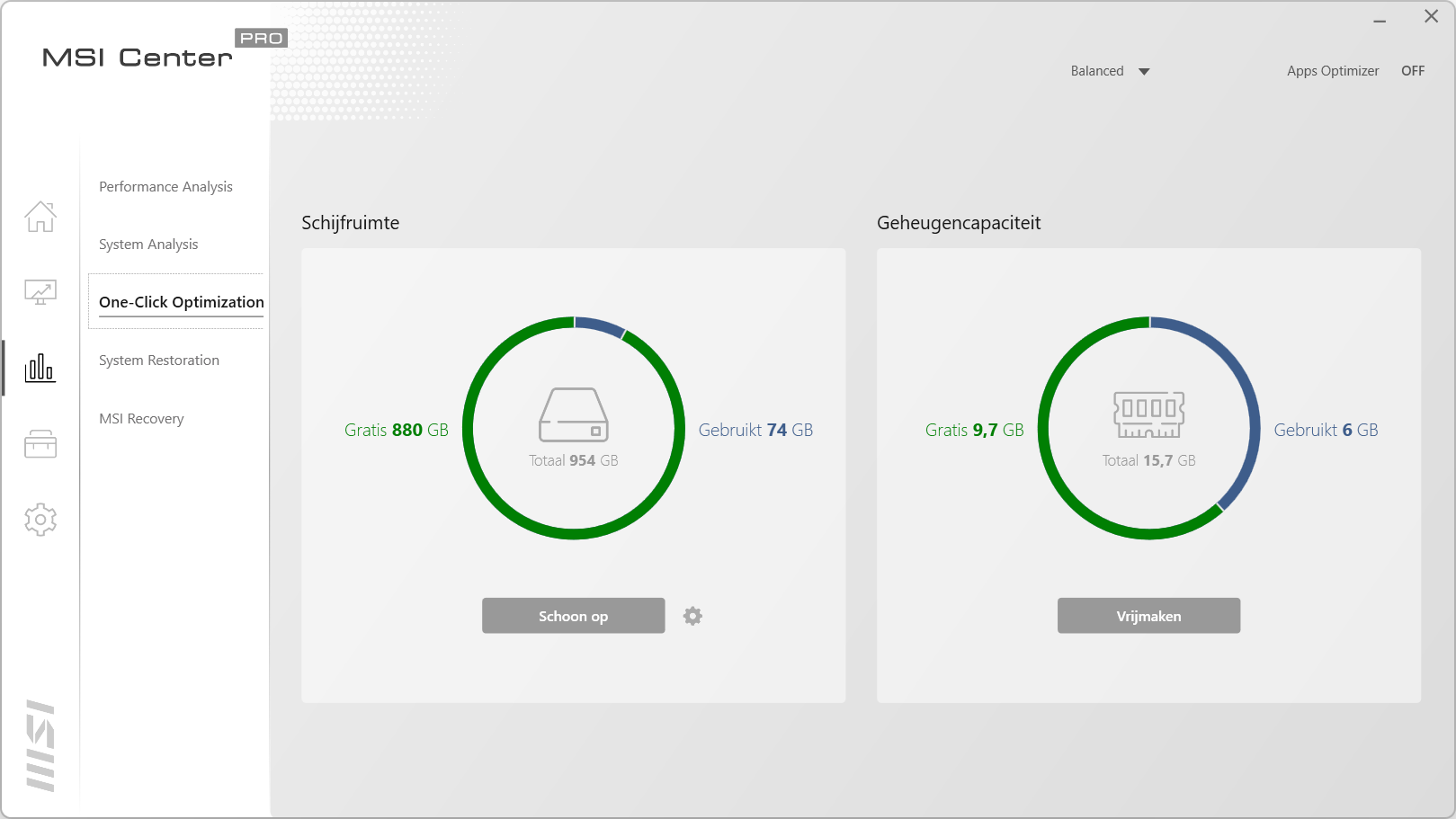Toggle the Apps Optimizer OFF switch
Image resolution: width=1456 pixels, height=819 pixels.
pos(1412,71)
